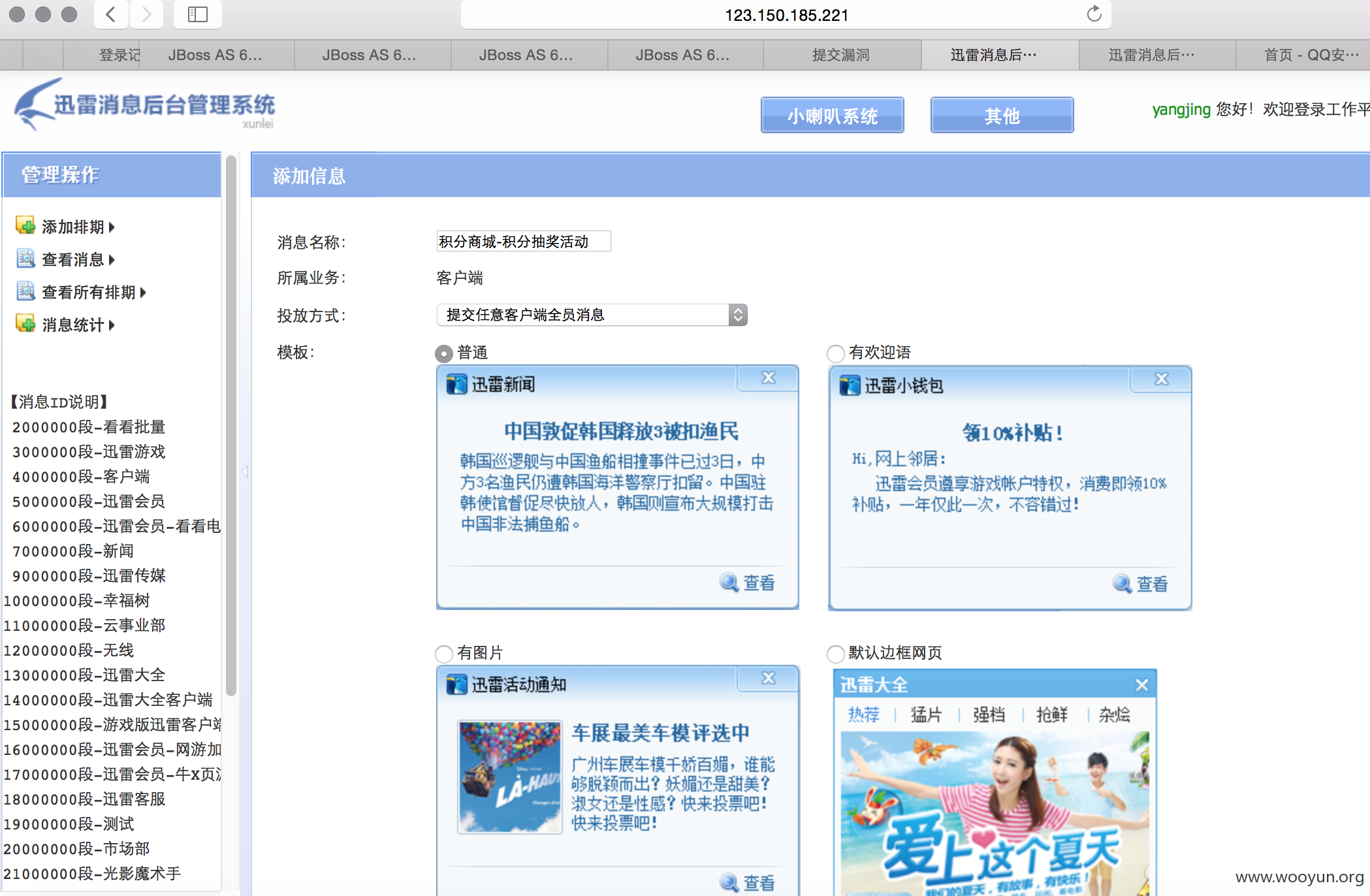Open the 投放方式 dropdown
1370x896 pixels.
click(592, 315)
